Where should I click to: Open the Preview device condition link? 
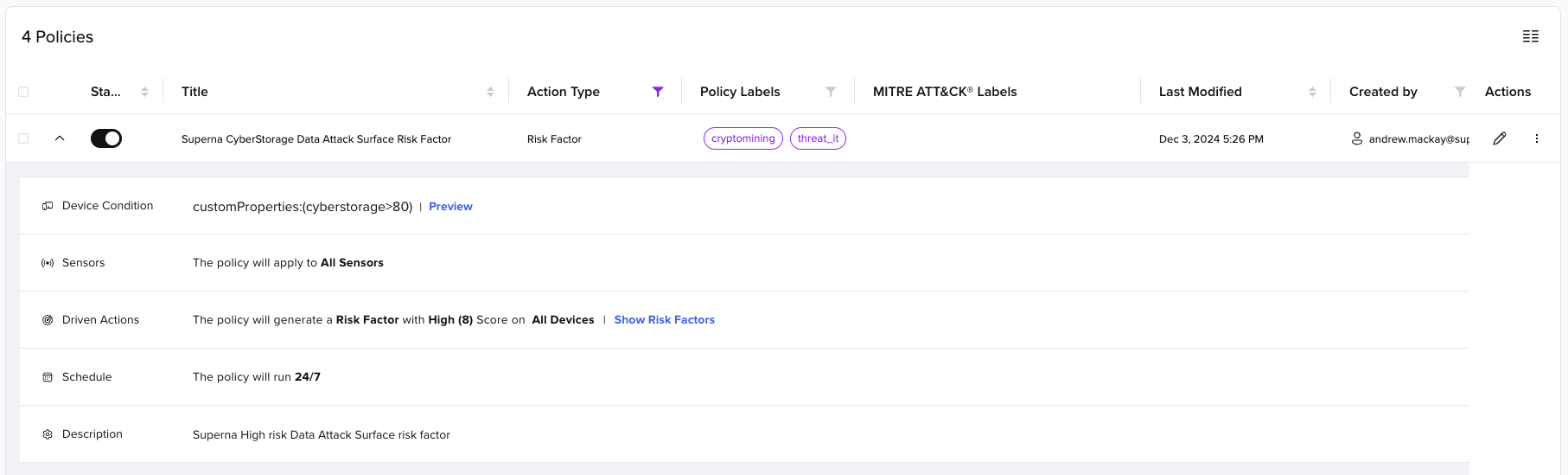(450, 207)
